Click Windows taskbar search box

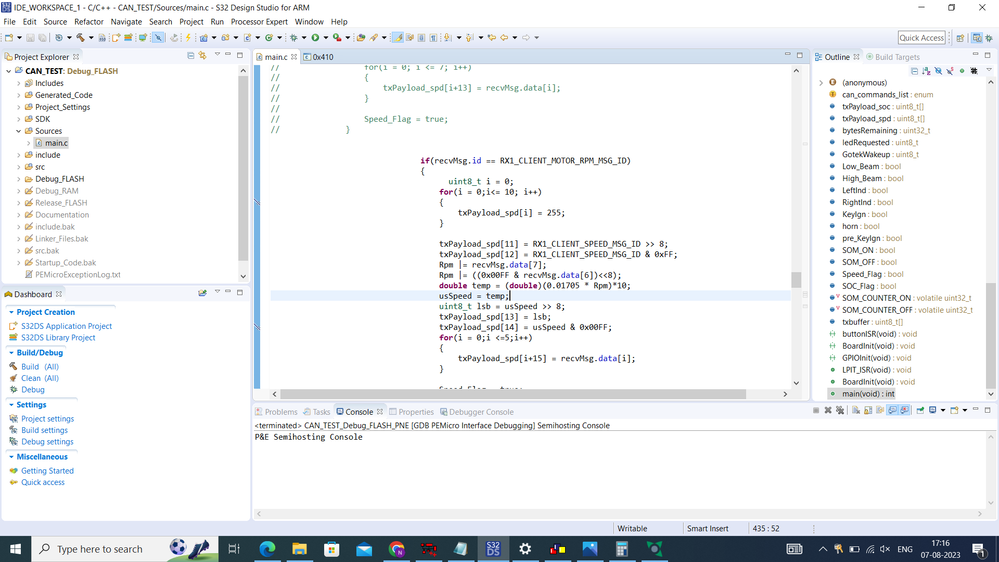[124, 549]
